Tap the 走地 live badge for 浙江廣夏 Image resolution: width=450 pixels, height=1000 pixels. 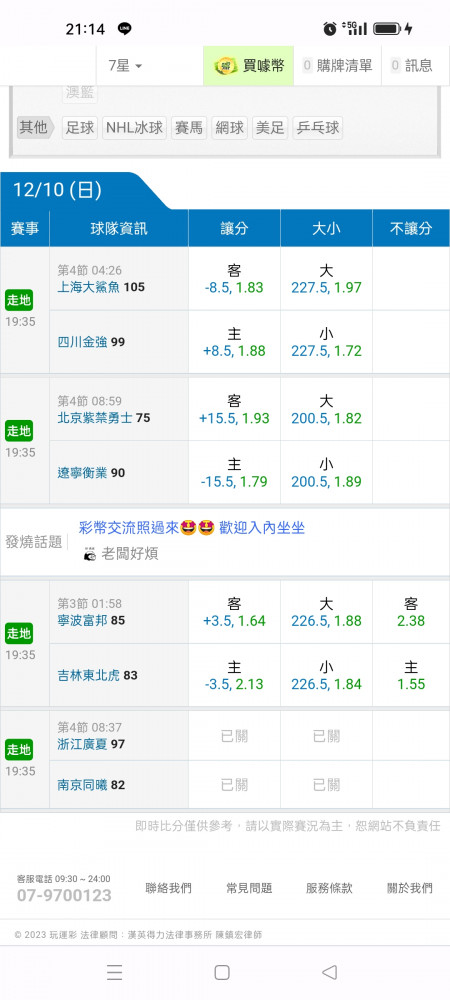coord(18,749)
